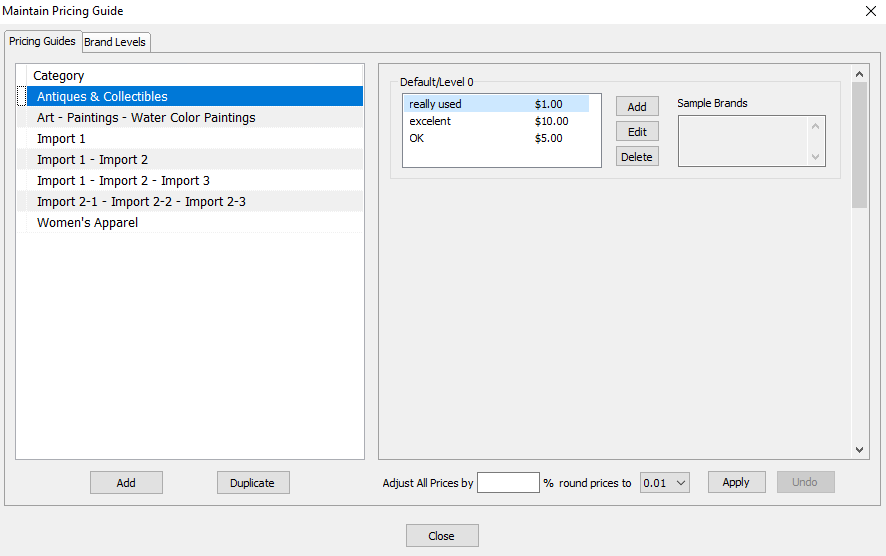Select Art - Paintings - Water Color Paintings category

click(x=190, y=118)
